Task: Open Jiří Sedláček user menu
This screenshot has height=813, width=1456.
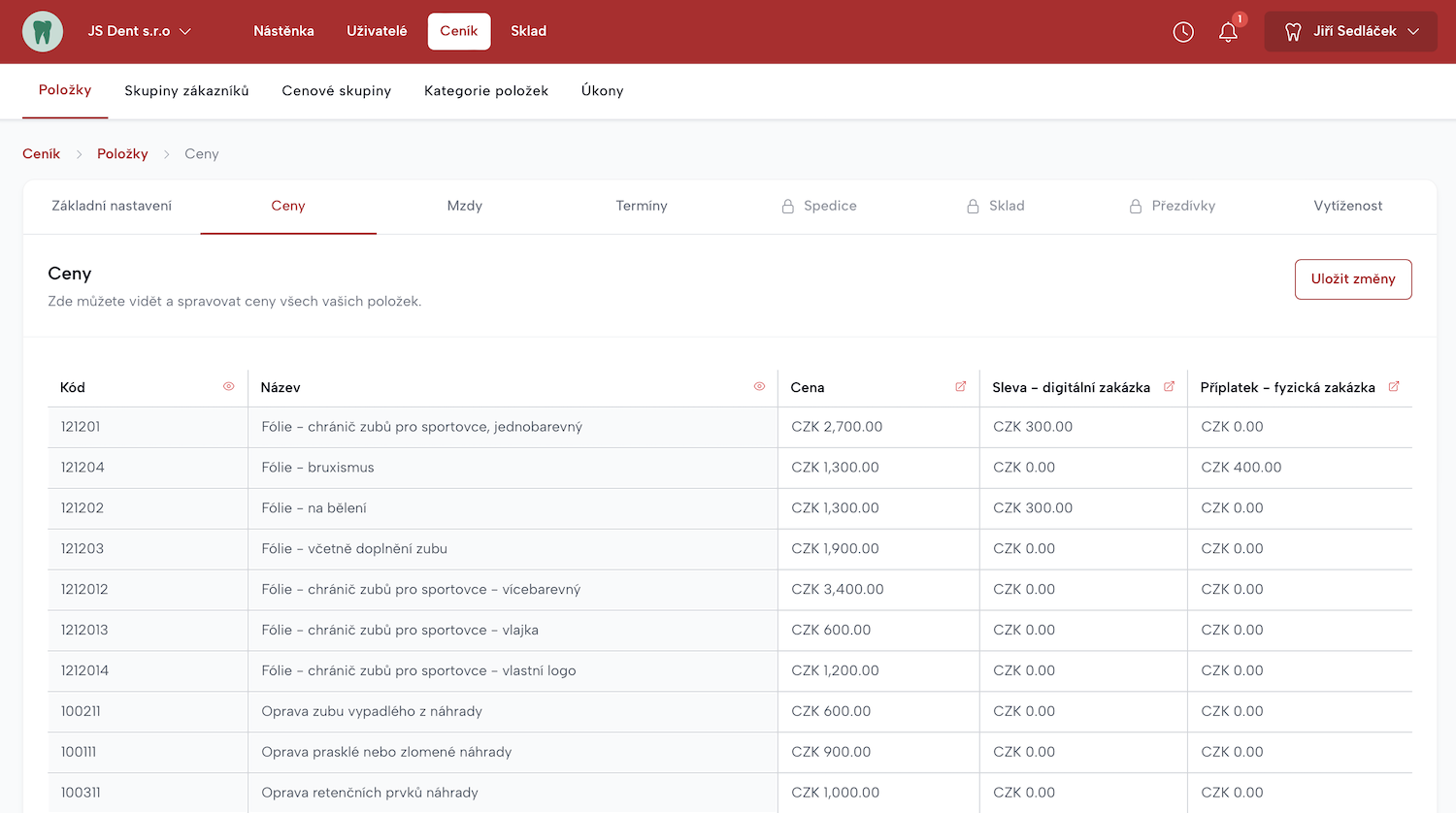Action: [1350, 32]
